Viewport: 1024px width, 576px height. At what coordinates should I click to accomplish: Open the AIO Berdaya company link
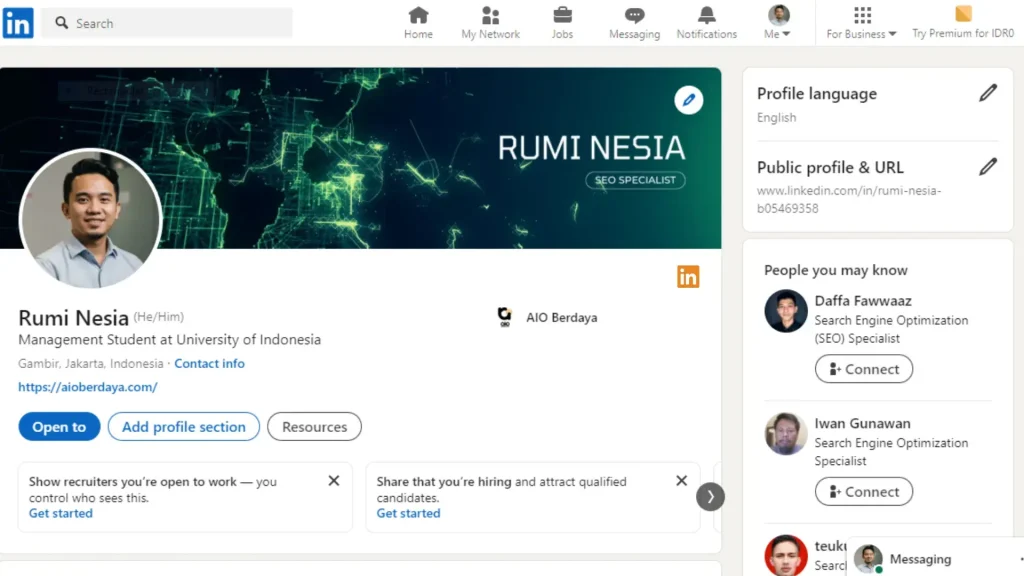pyautogui.click(x=562, y=317)
